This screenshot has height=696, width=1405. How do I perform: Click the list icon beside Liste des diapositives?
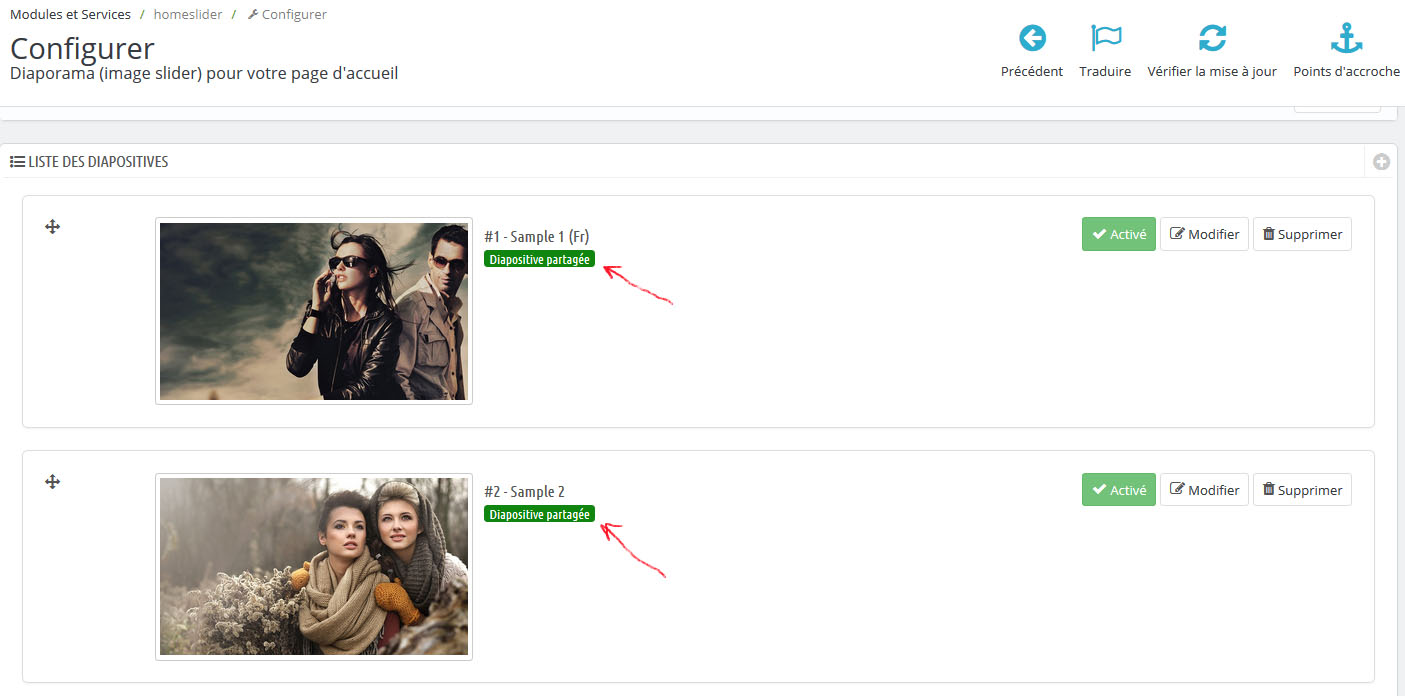(17, 161)
